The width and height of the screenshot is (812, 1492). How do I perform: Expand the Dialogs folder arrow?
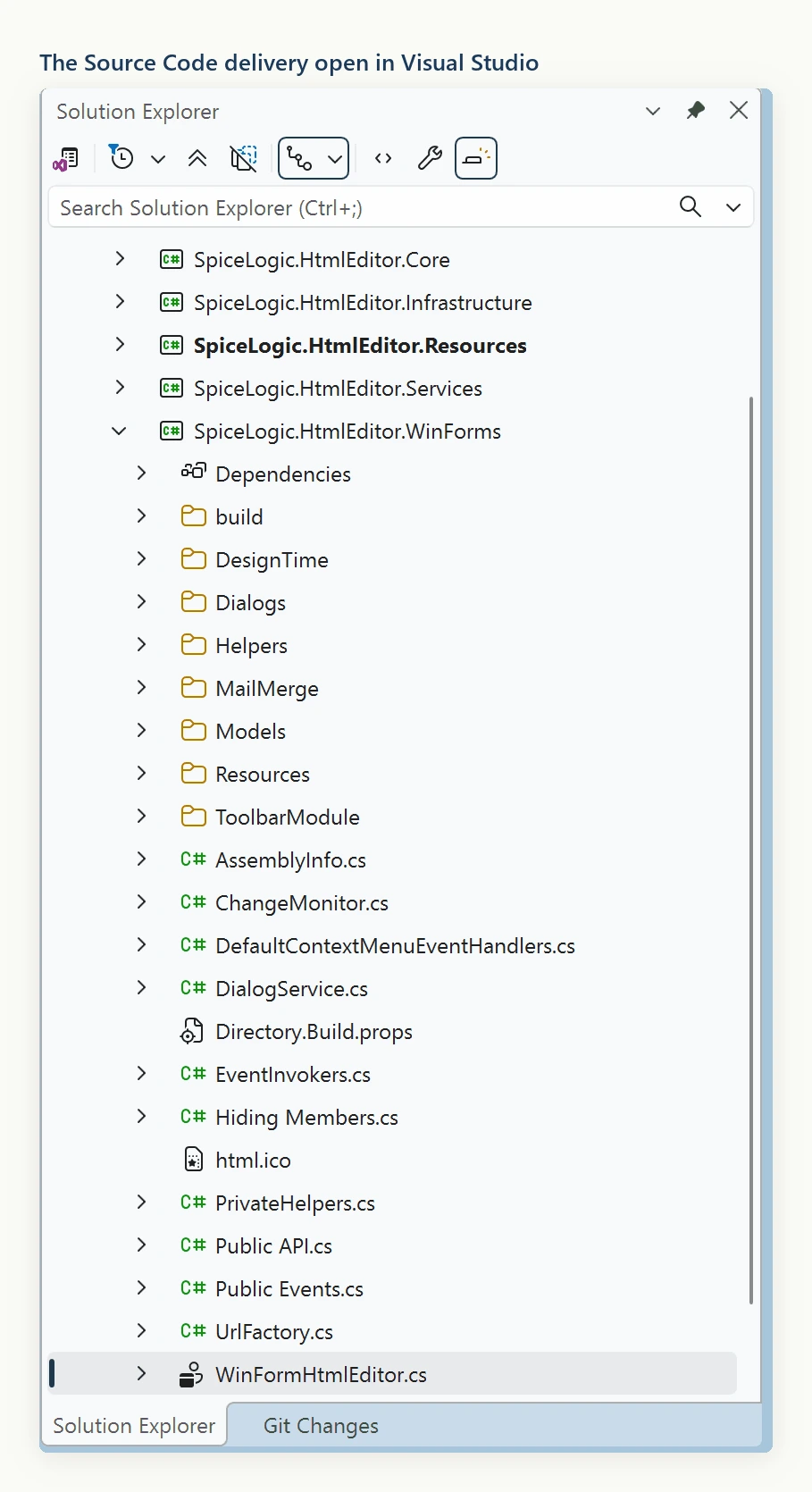tap(142, 602)
